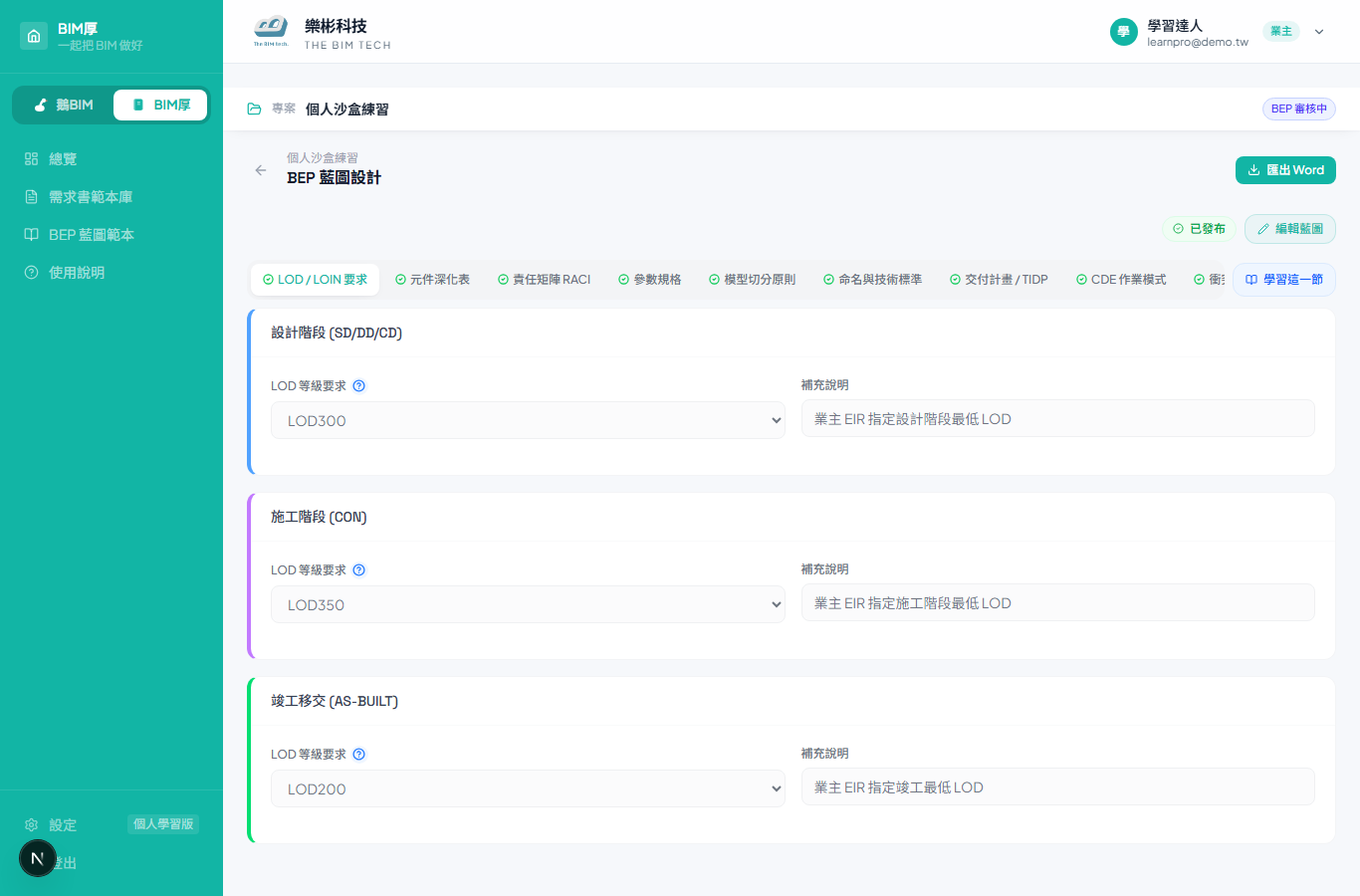The width and height of the screenshot is (1360, 896).
Task: Switch to 鵝BIM mode
Action: 63,105
